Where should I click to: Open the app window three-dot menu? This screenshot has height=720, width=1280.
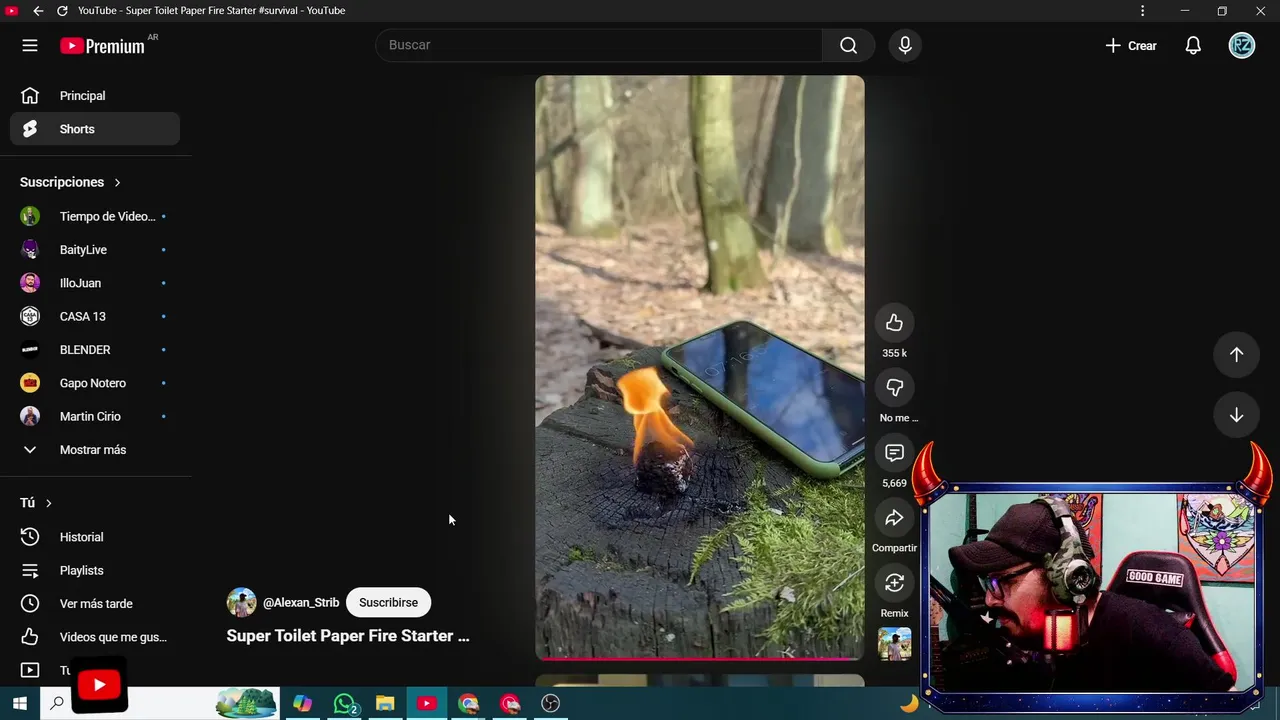1142,10
